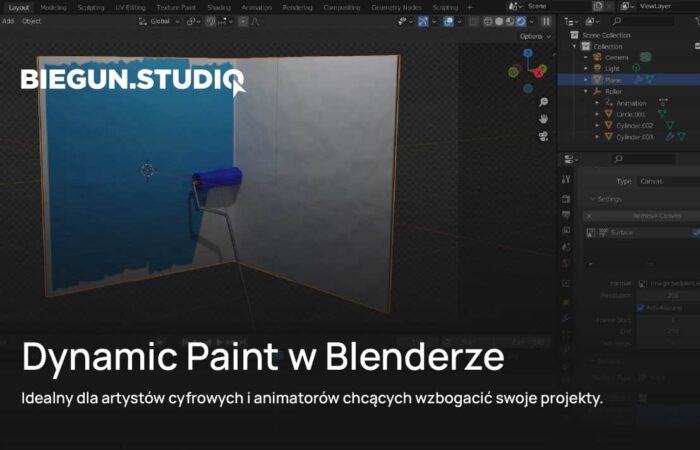Click the blue Z axis on navigation gizmo
The width and height of the screenshot is (700, 450).
tap(528, 53)
